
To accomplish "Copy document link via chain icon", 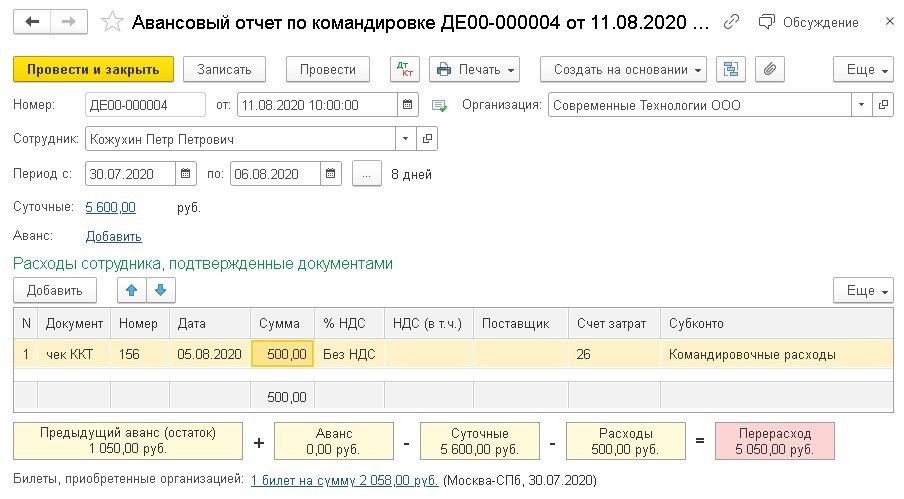I will click(x=733, y=21).
